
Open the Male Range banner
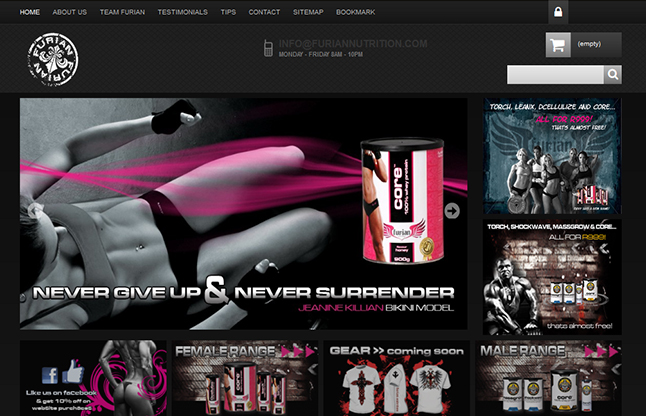(x=548, y=378)
